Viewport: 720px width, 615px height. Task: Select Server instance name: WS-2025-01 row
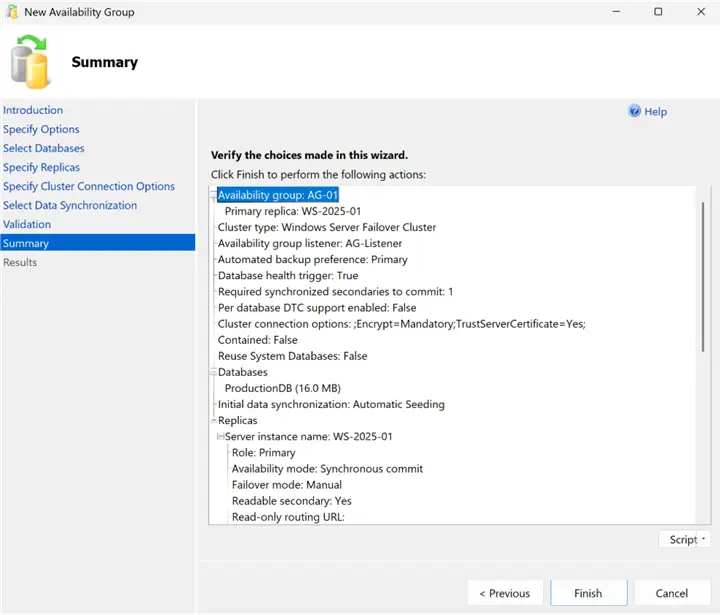(x=309, y=436)
